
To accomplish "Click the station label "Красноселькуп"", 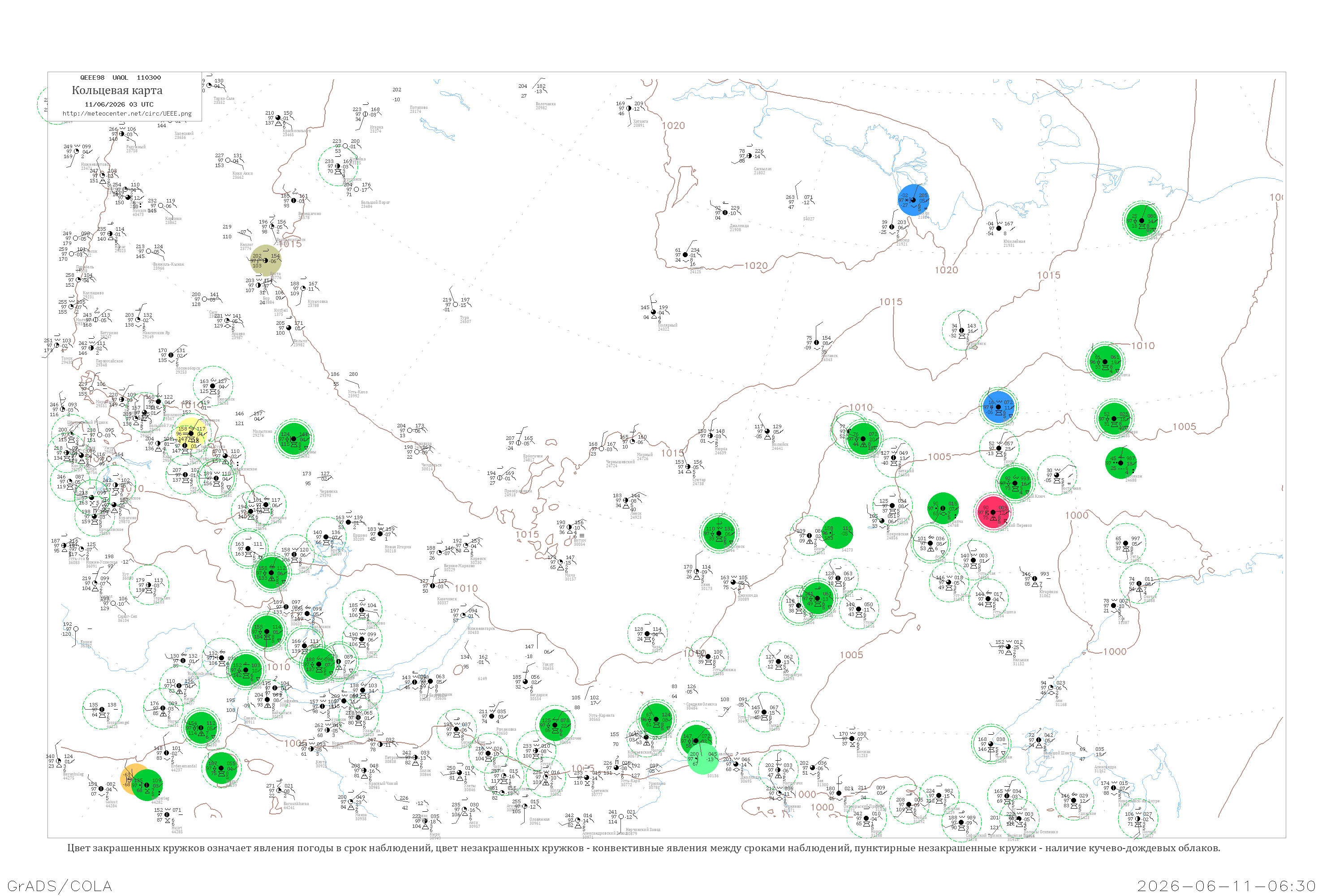I will (297, 131).
